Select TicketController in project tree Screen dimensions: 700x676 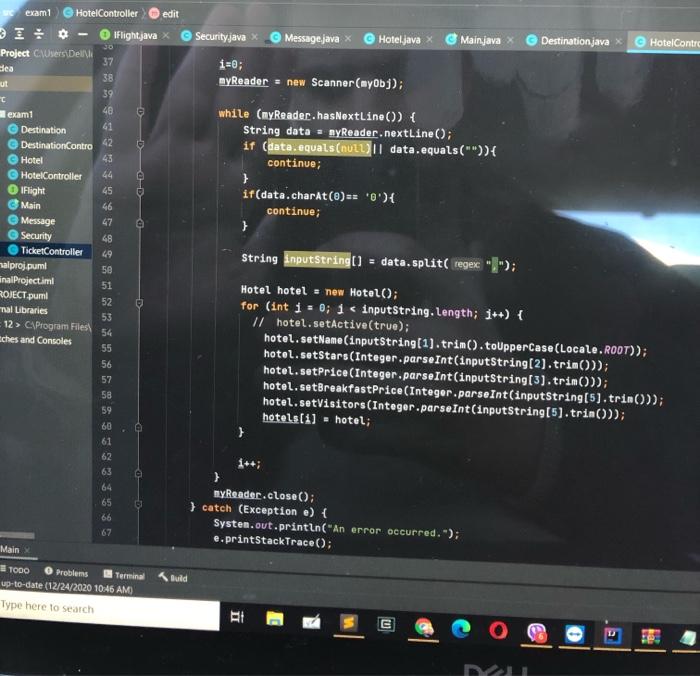tap(46, 251)
